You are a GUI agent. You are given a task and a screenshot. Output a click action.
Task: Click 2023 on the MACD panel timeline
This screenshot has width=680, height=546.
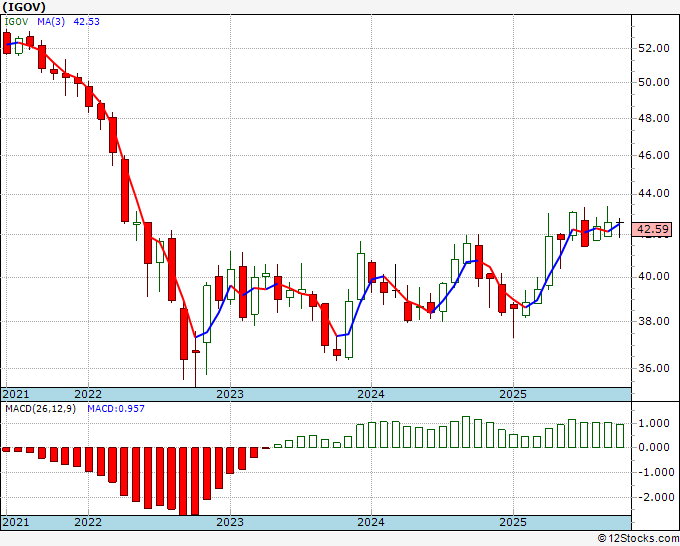coord(230,522)
